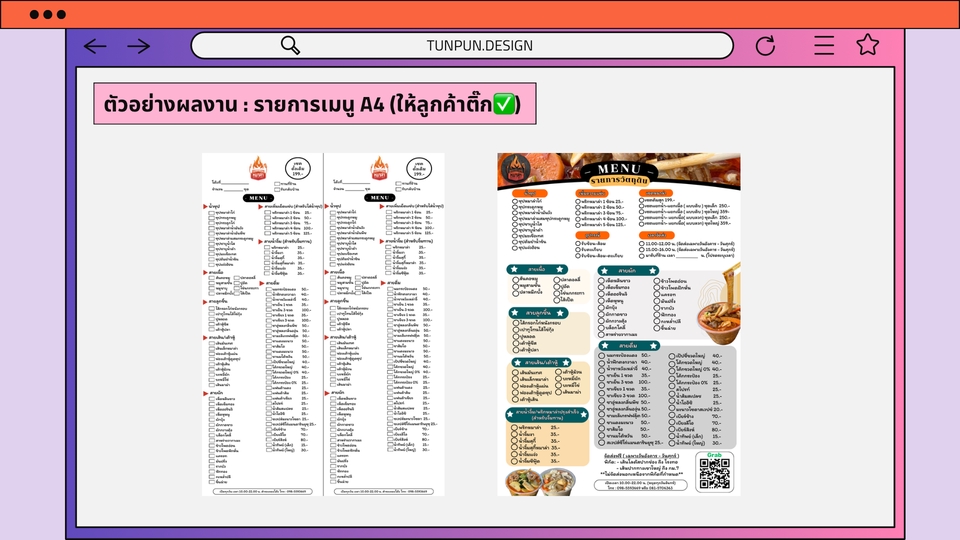Viewport: 960px width, 540px height.
Task: Click the flame logo in the colorful menu header
Action: click(x=516, y=170)
